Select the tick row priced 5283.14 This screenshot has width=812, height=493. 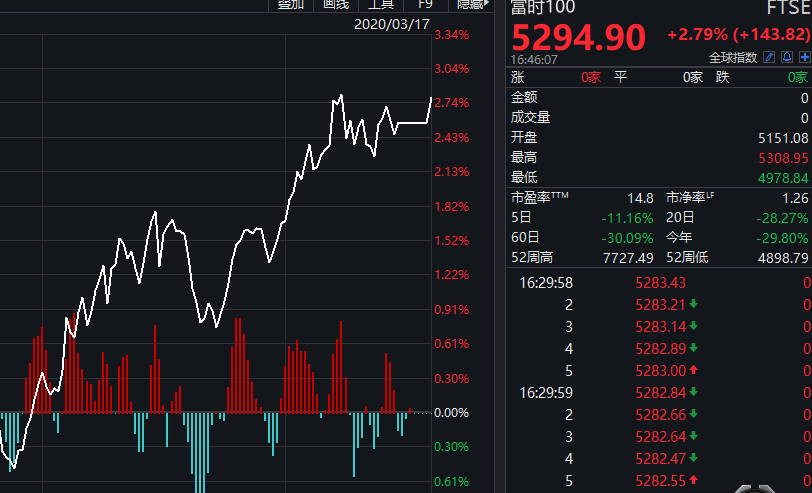point(660,327)
